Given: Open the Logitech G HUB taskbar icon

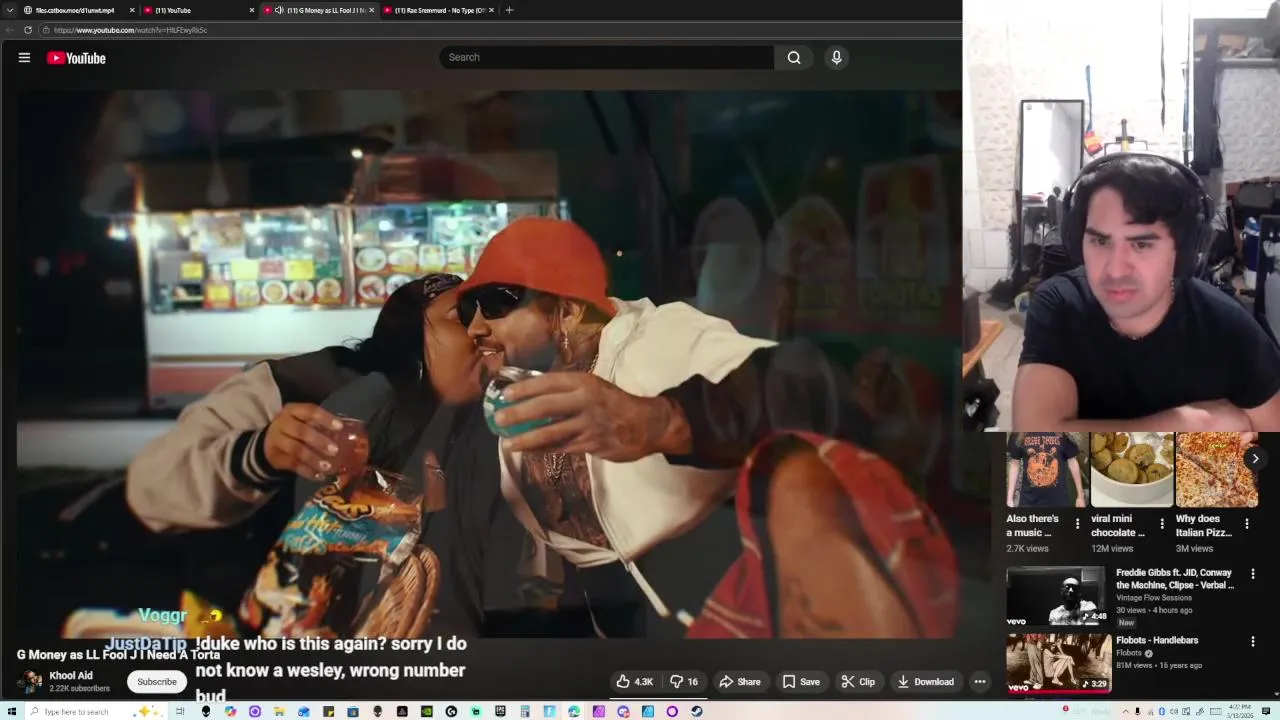Looking at the screenshot, I should click(451, 711).
